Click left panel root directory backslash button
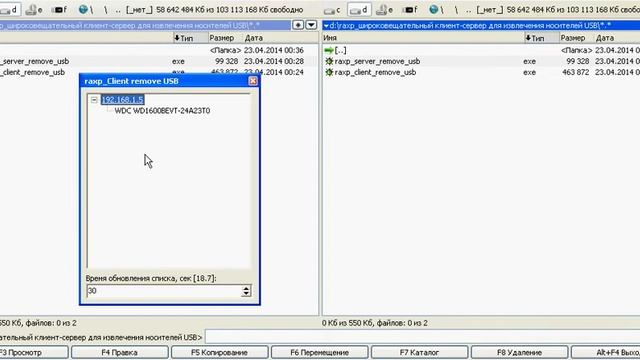 [105, 9]
